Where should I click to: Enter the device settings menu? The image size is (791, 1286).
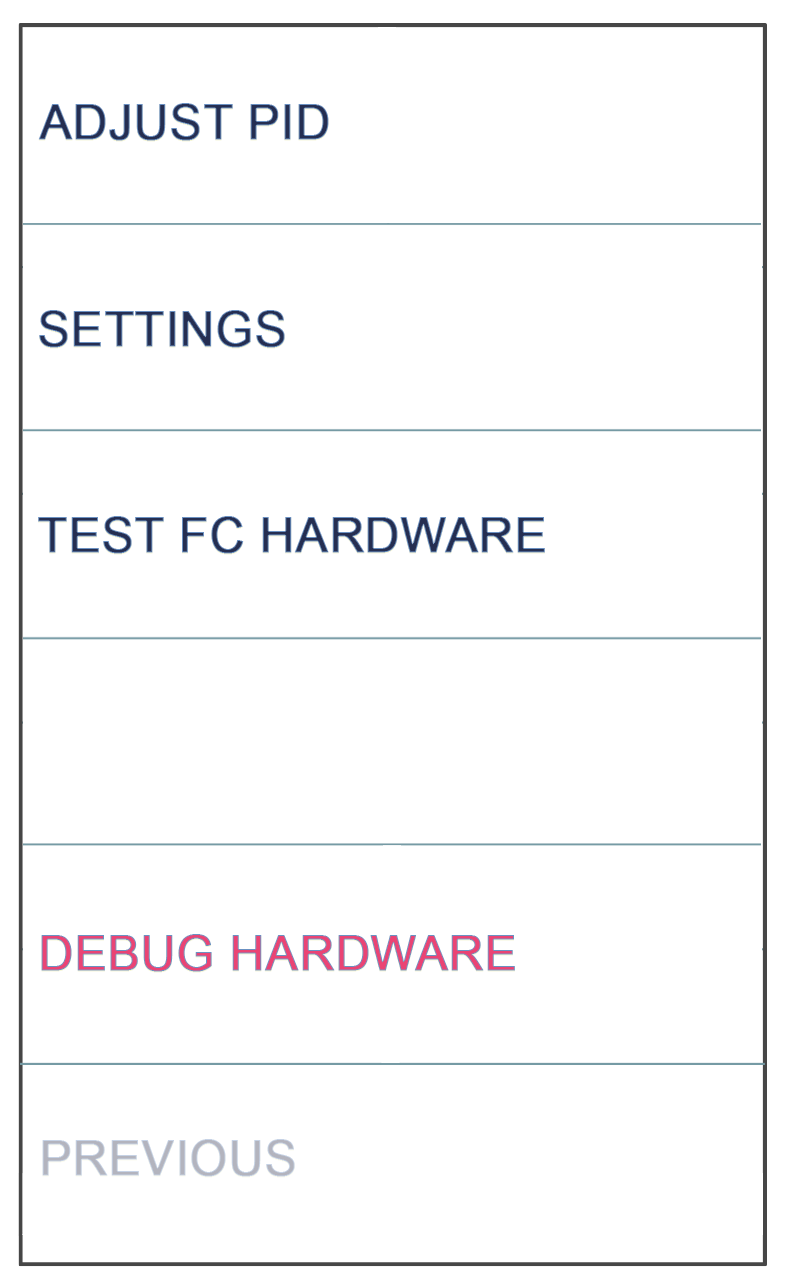coord(391,328)
